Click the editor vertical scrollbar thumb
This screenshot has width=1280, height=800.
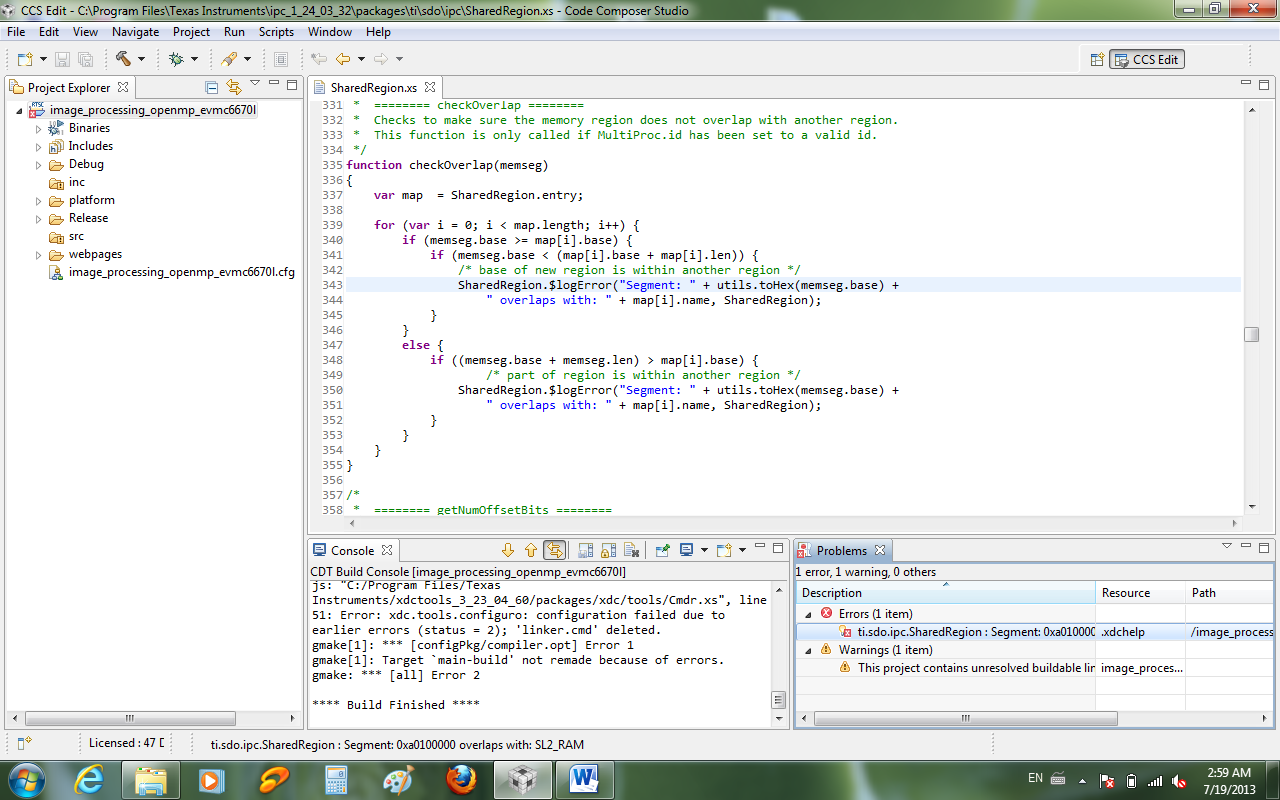[x=1251, y=335]
